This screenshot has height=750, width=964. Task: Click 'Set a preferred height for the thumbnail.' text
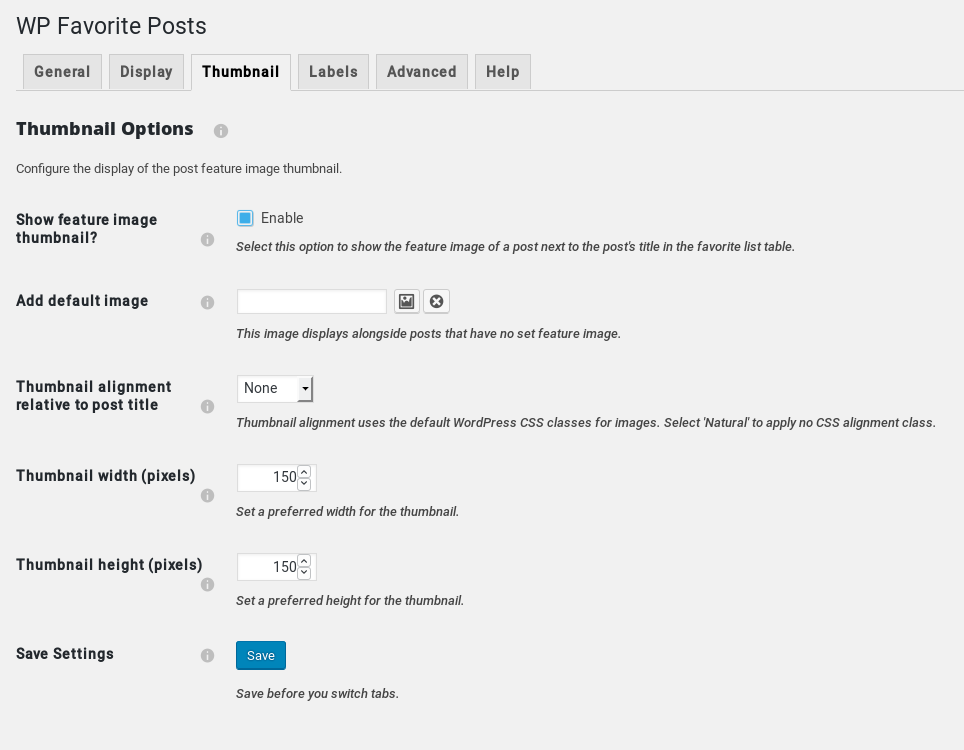pyautogui.click(x=350, y=601)
